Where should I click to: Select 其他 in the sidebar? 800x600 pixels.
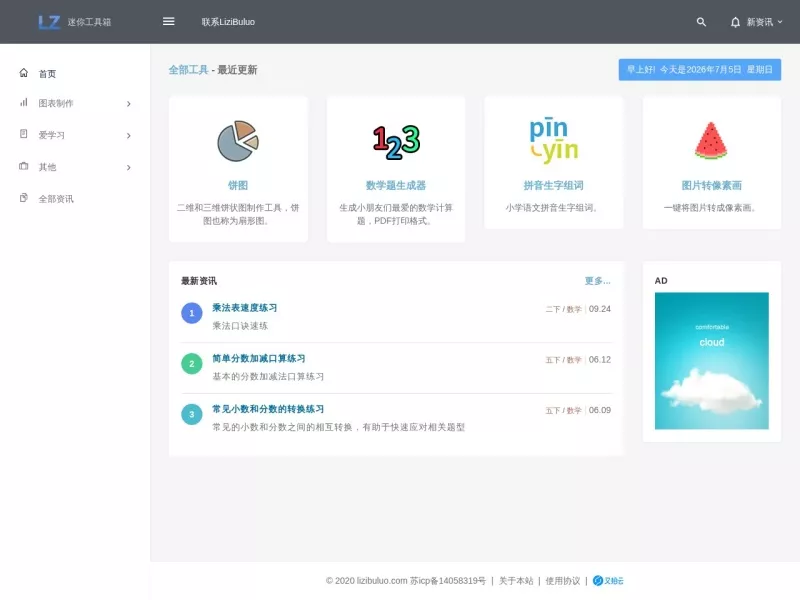click(x=47, y=167)
